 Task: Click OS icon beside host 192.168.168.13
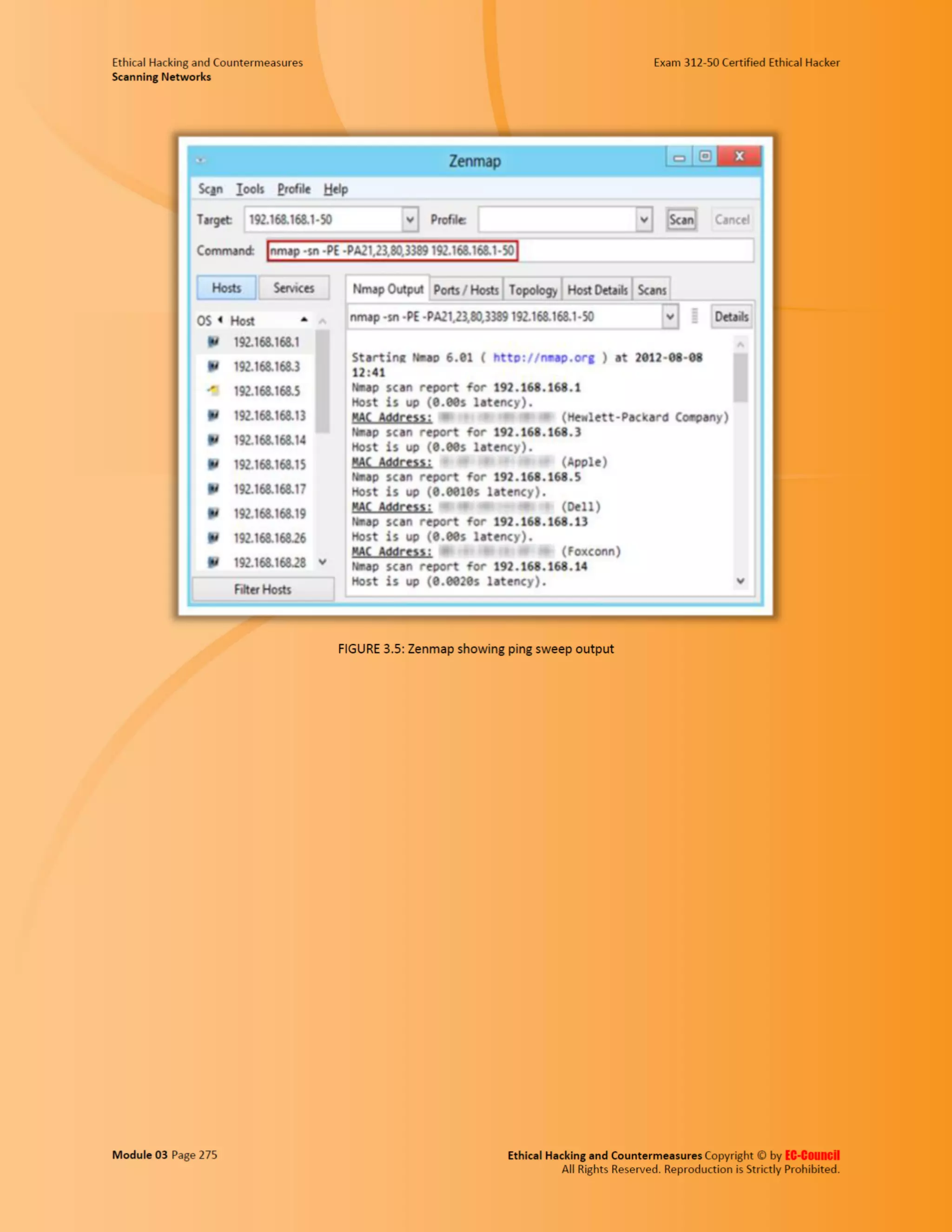tap(213, 415)
